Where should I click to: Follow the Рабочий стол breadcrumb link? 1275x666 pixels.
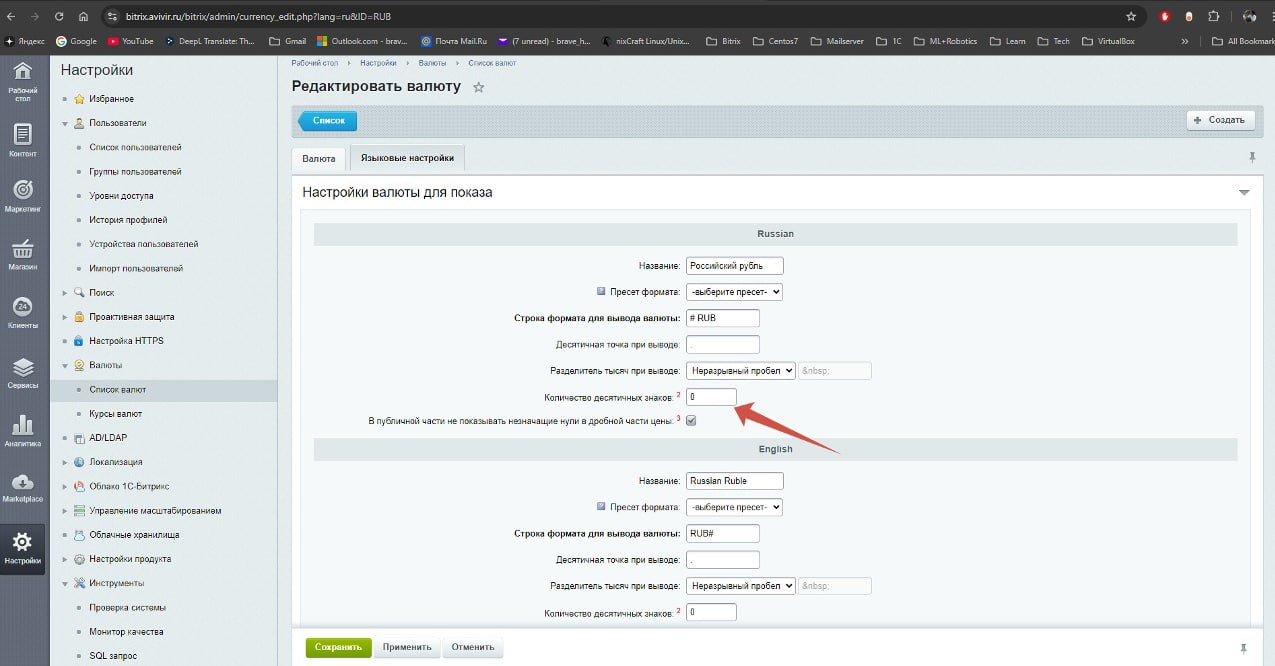tap(314, 63)
